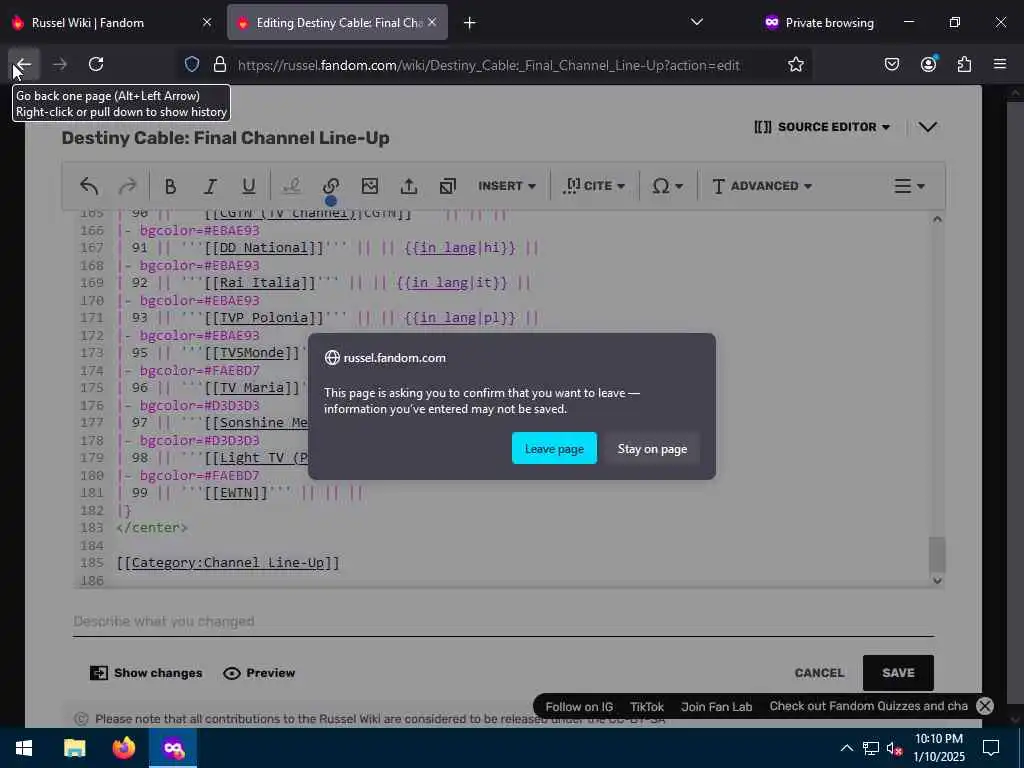Click the TVP Polonia wikilink text
This screenshot has width=1024, height=768.
point(263,318)
